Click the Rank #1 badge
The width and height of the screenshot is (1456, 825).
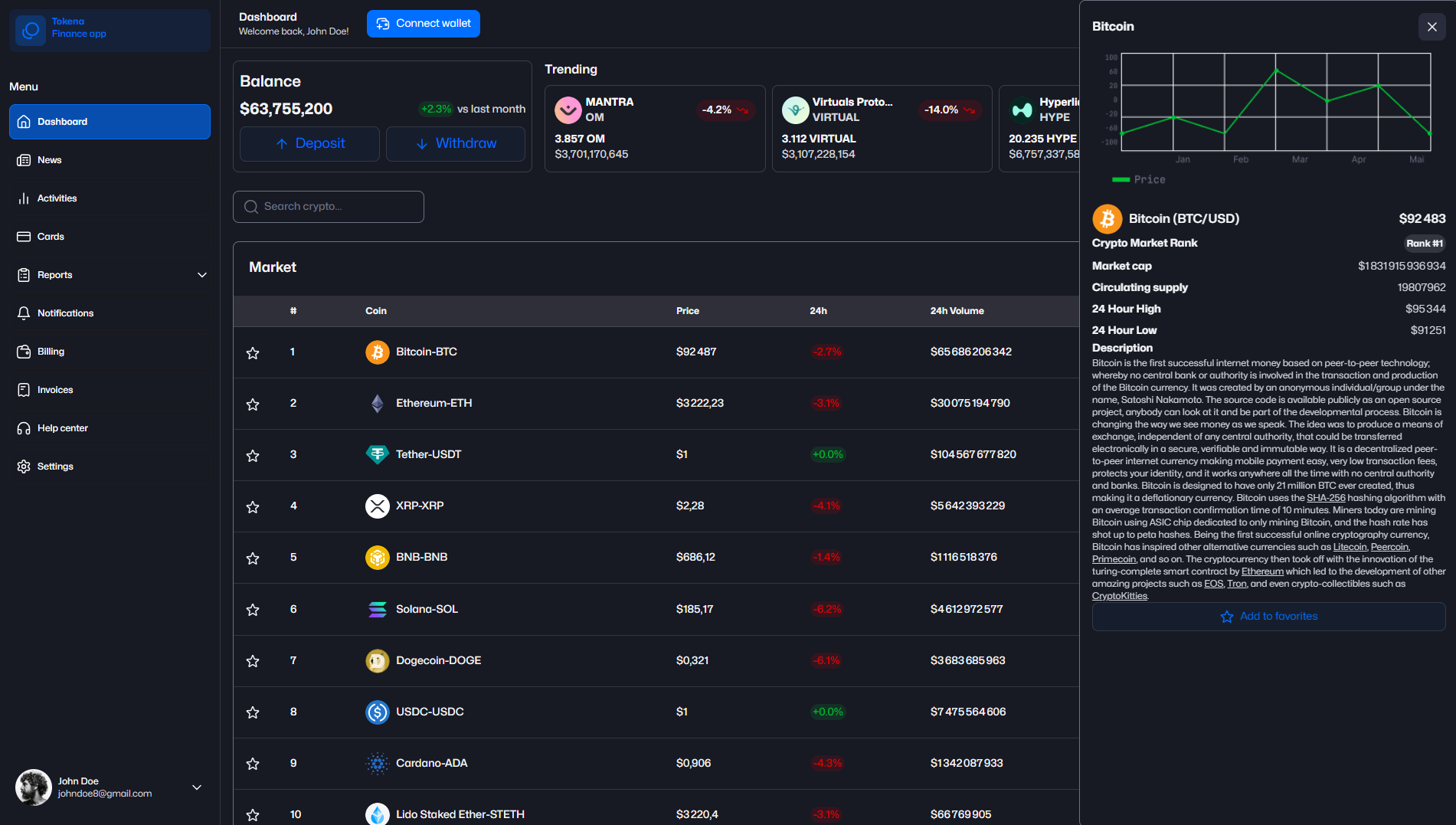pyautogui.click(x=1425, y=244)
